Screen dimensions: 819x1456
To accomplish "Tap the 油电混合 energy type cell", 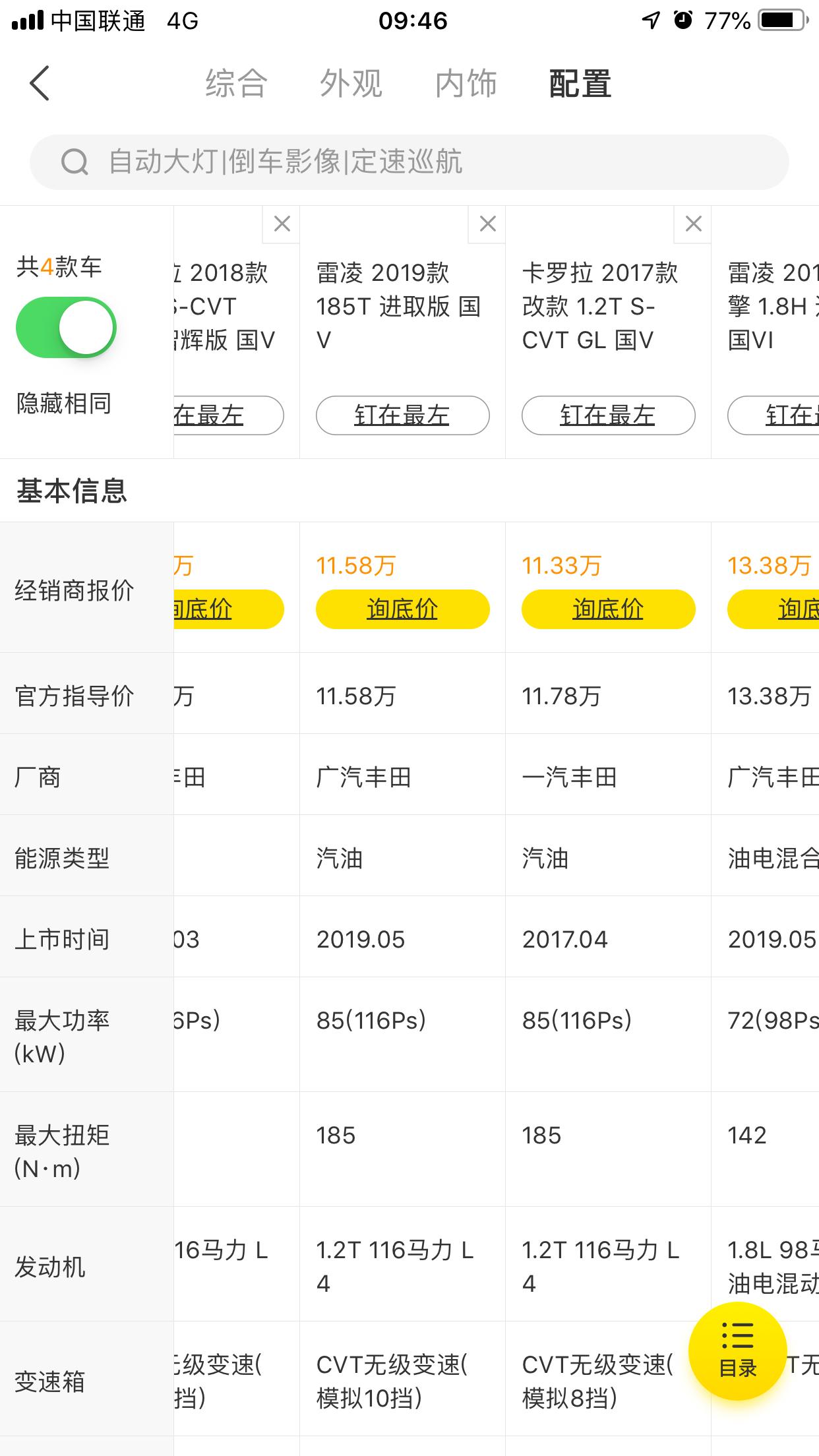I will coord(773,858).
